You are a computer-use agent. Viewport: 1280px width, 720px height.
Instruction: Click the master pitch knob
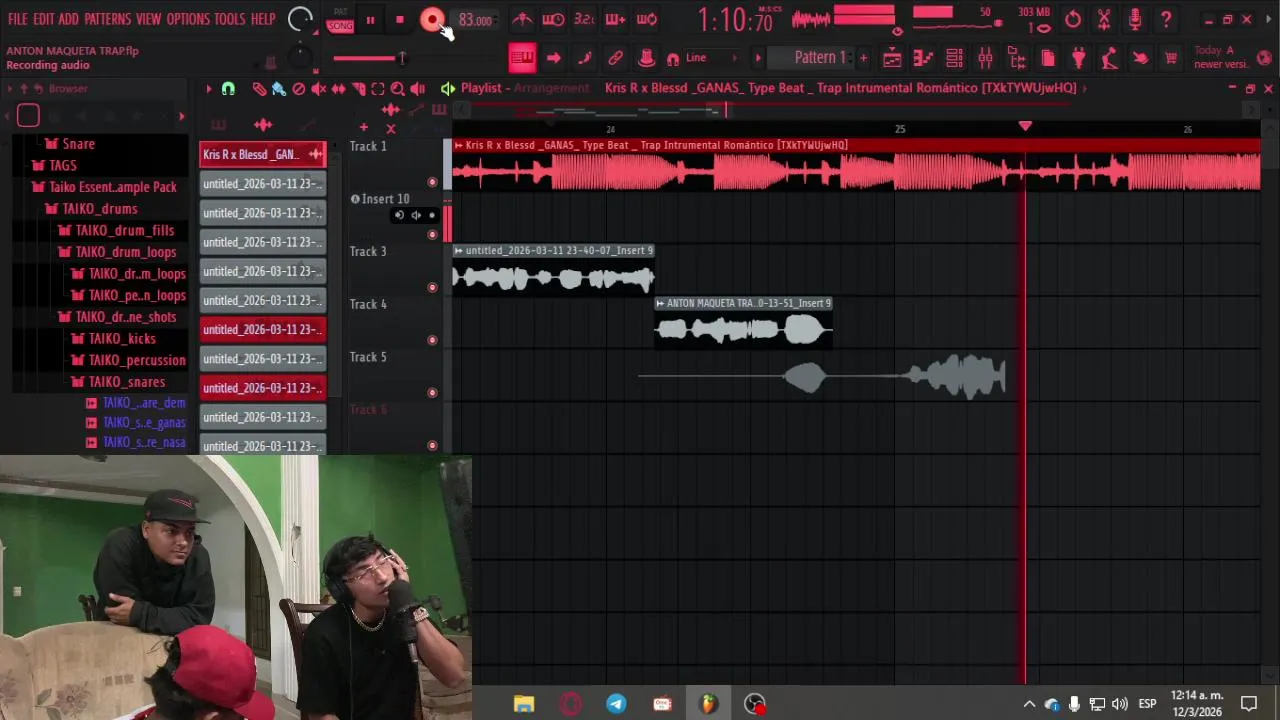299,58
